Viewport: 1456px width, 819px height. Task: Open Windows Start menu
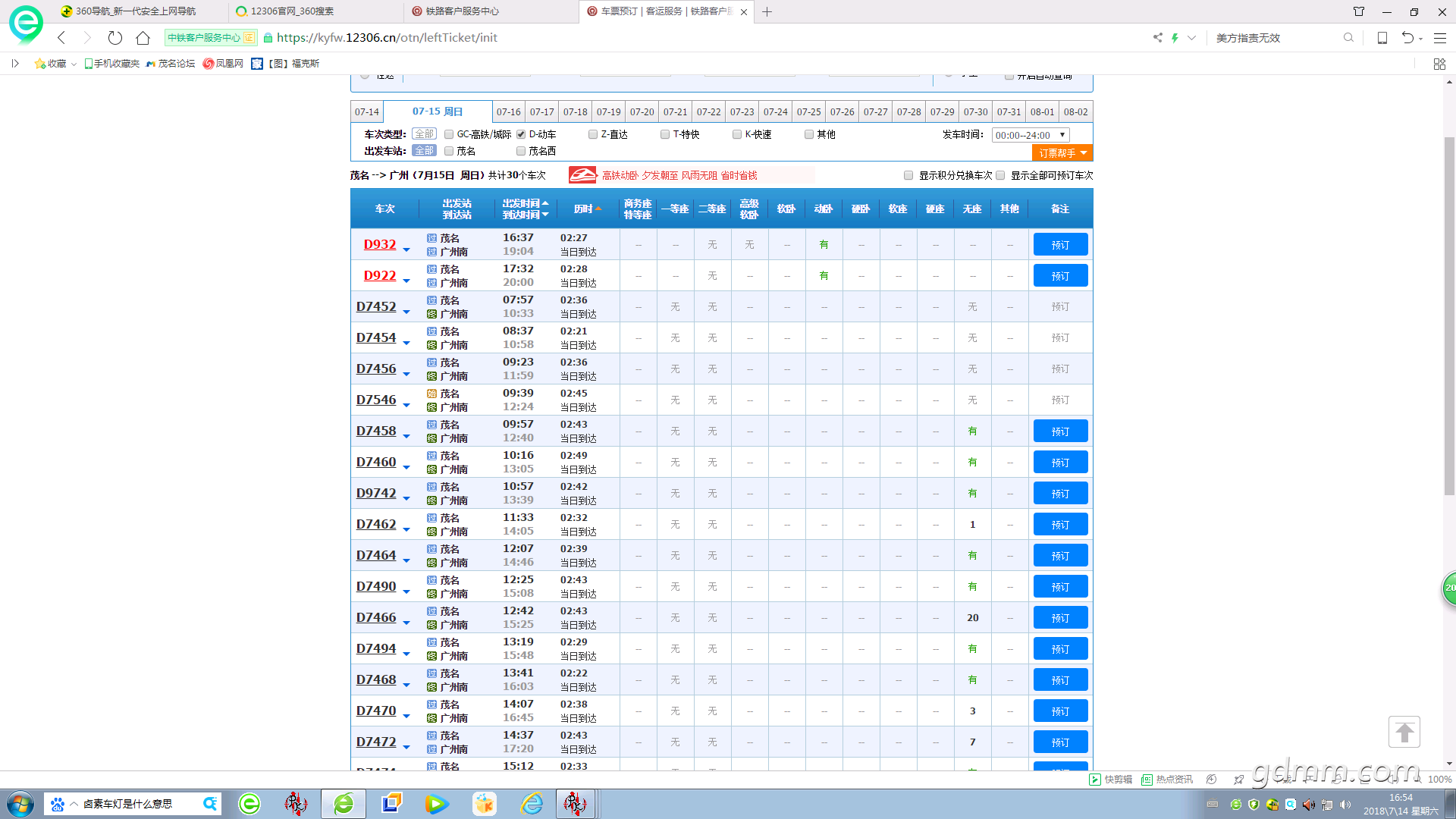click(20, 804)
